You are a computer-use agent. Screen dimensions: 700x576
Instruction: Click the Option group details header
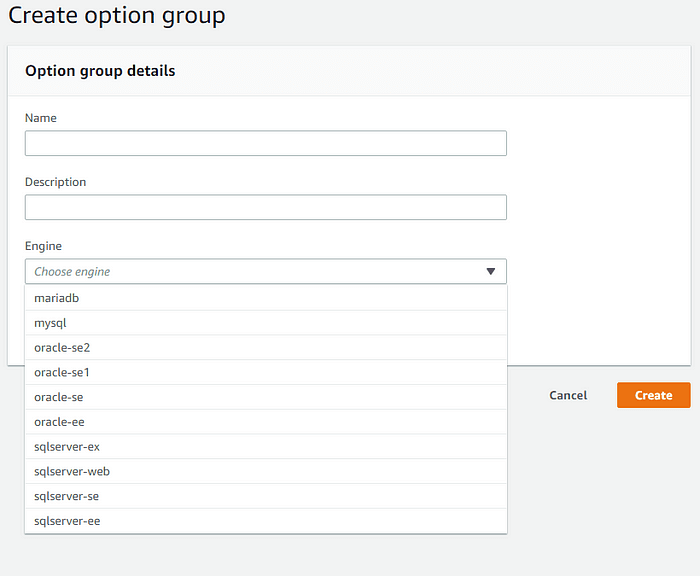point(100,71)
